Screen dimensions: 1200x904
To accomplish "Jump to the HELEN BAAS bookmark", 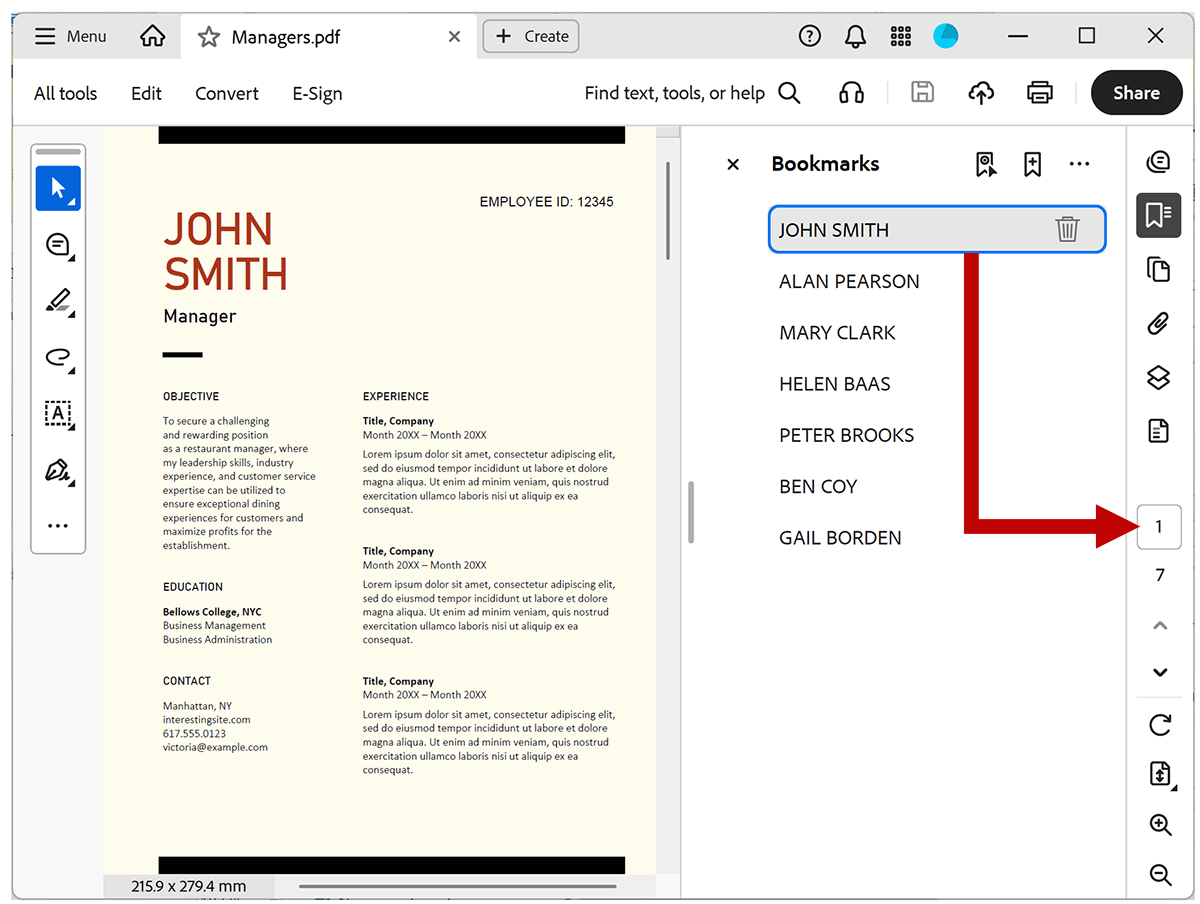I will pos(834,384).
